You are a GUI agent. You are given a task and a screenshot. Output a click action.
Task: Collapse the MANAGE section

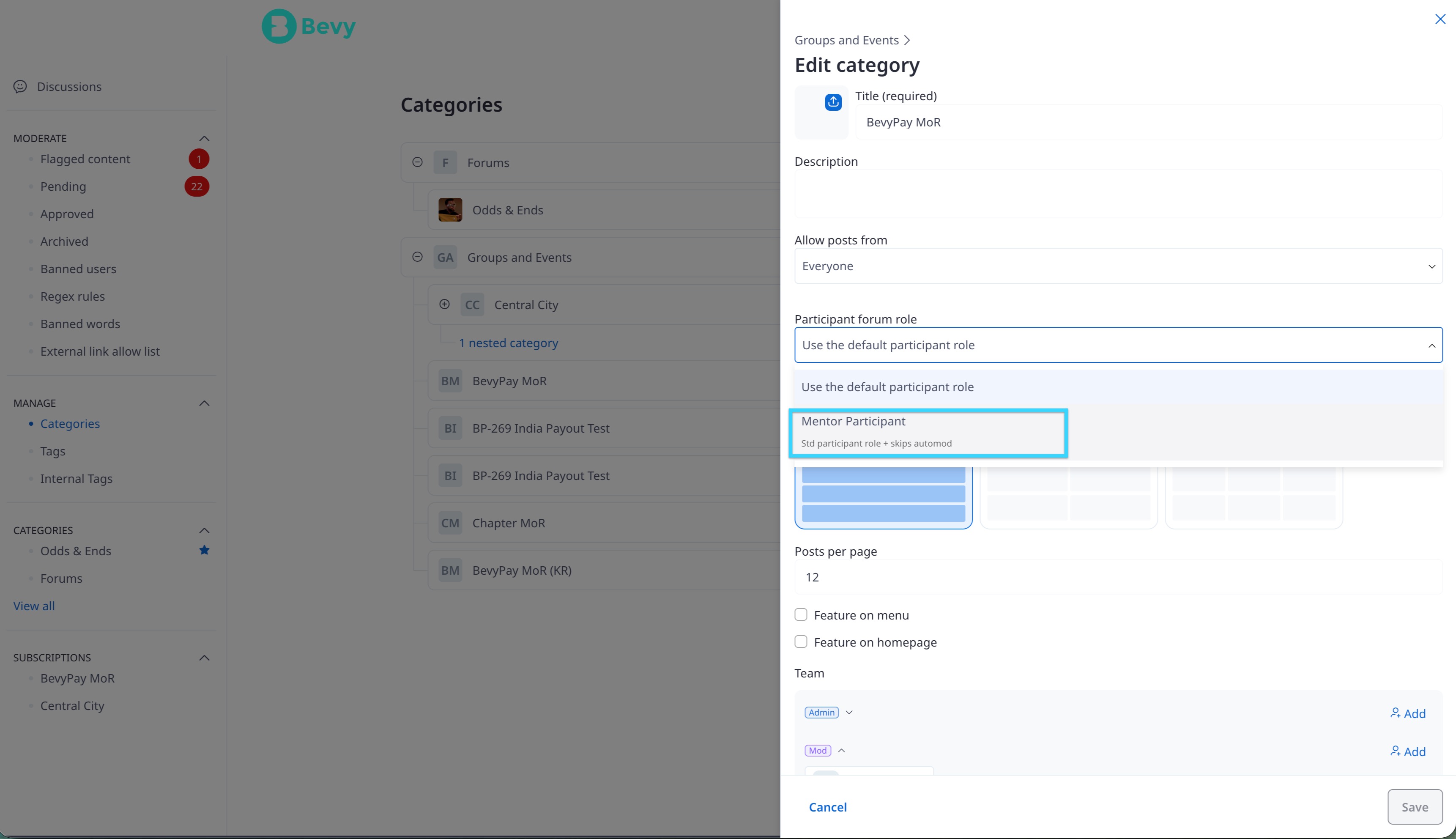tap(204, 403)
